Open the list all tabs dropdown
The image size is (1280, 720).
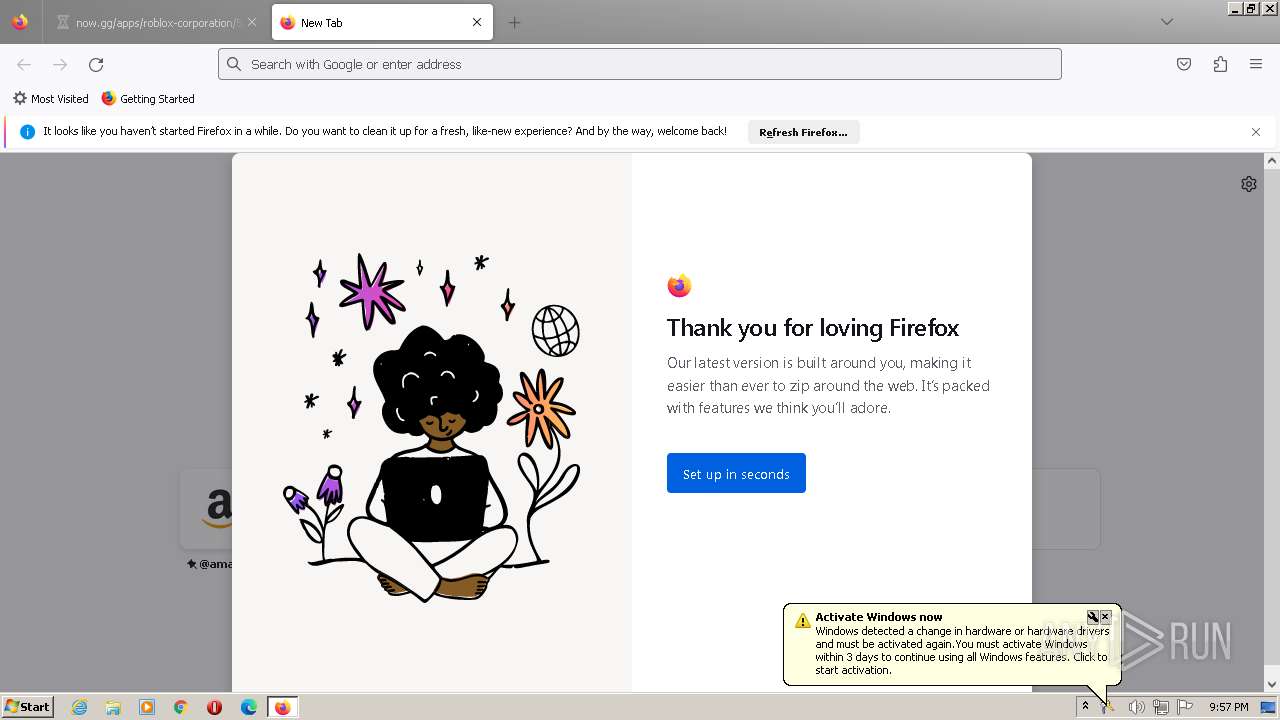pos(1167,22)
